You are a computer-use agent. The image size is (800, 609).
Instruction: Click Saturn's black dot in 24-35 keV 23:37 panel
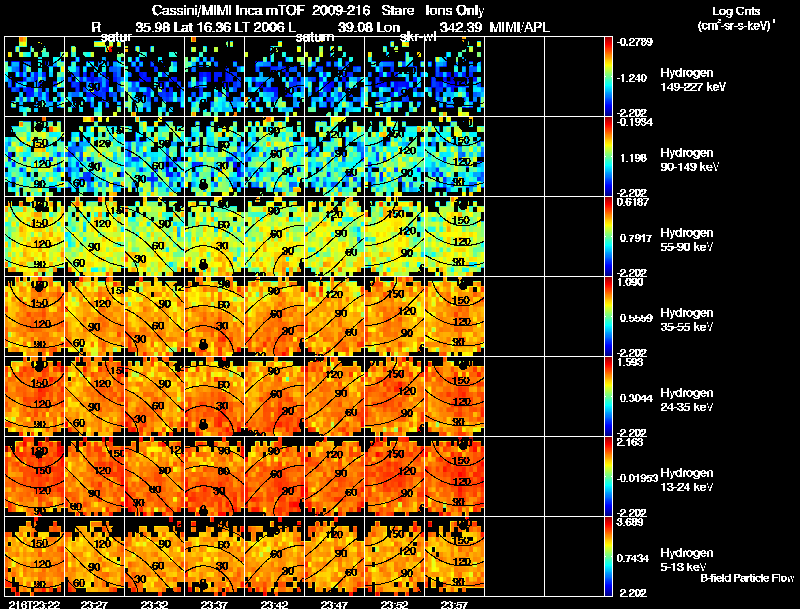click(x=203, y=425)
